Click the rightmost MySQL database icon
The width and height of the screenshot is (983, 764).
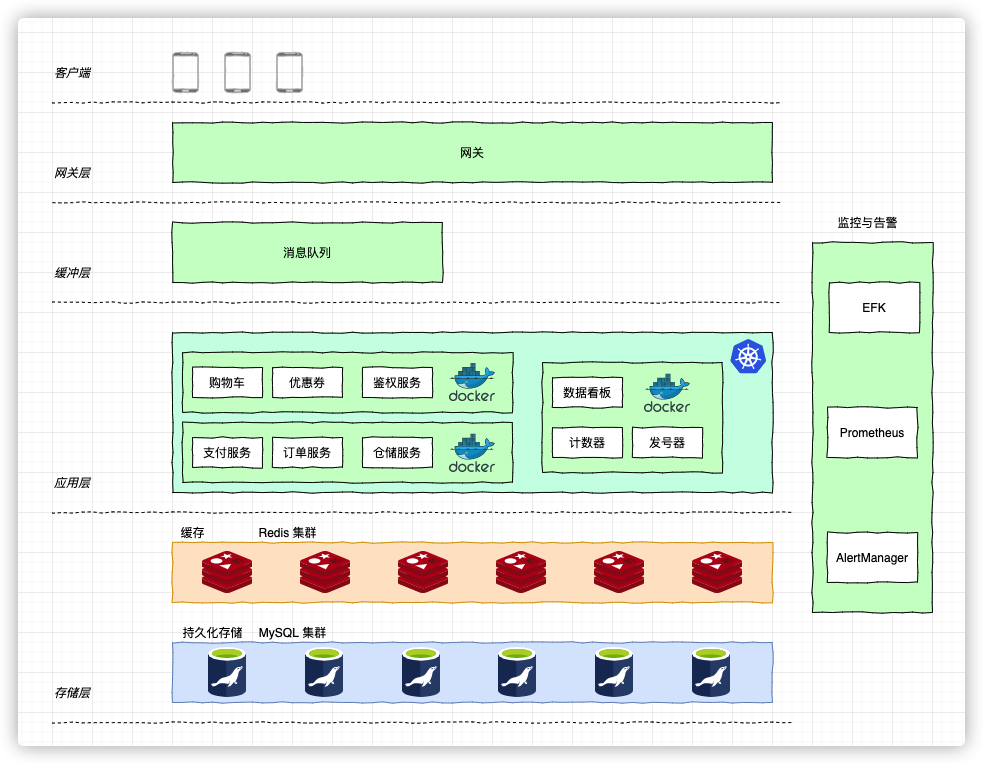click(x=716, y=672)
